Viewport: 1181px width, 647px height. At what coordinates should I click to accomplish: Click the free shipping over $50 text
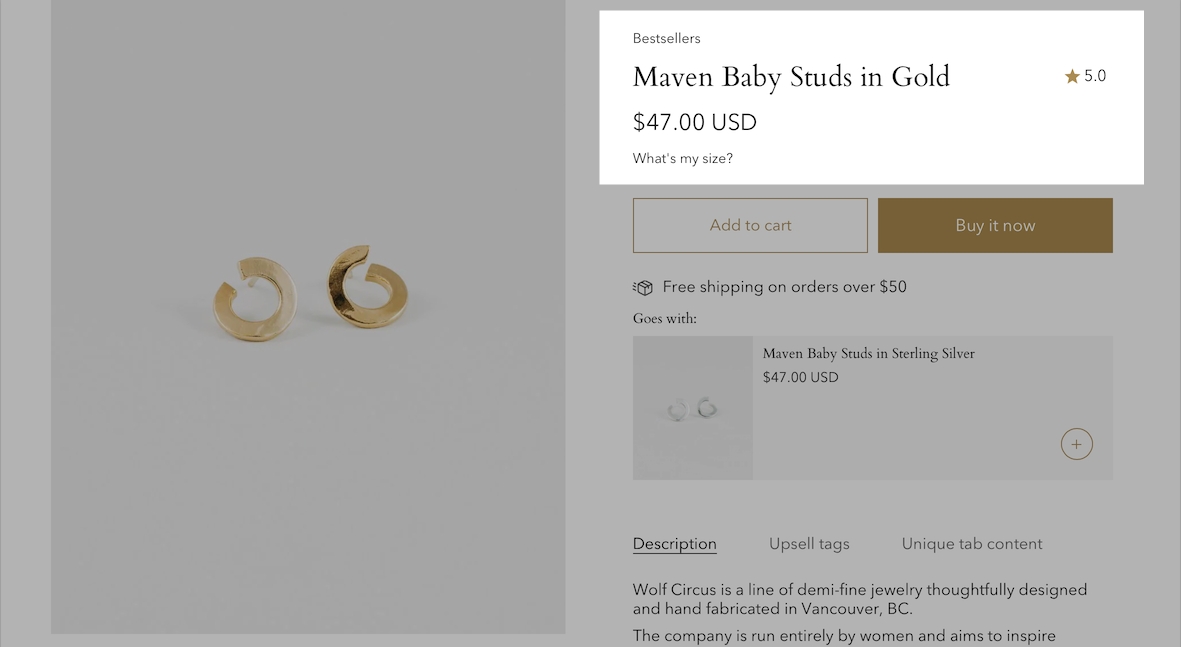784,287
